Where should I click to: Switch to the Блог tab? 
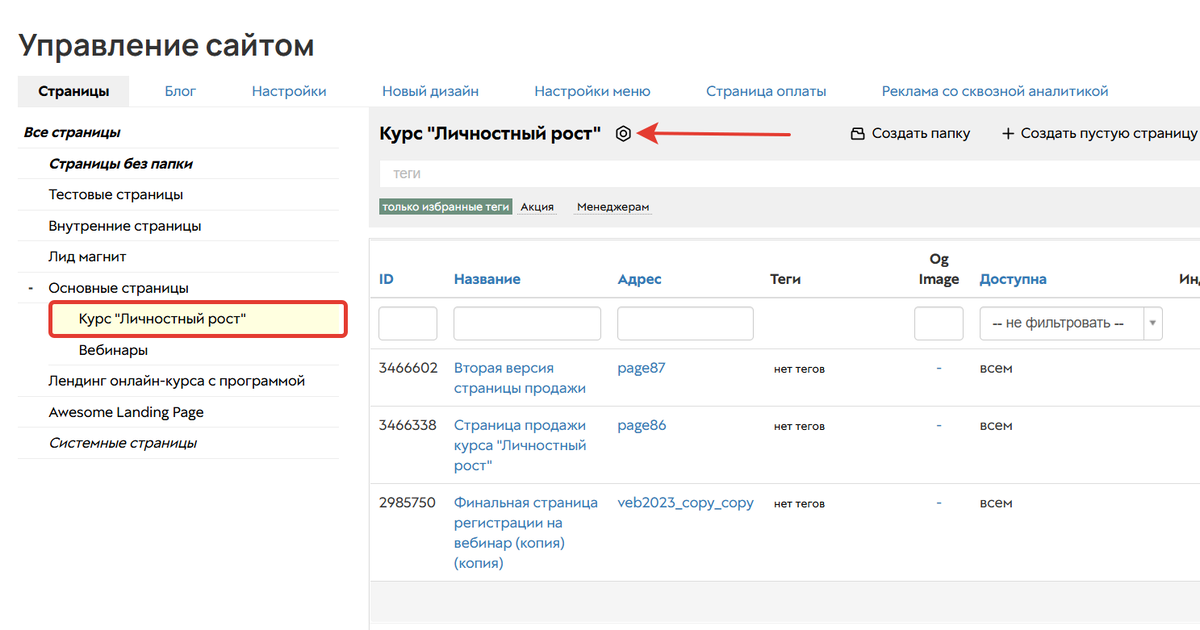(x=180, y=91)
